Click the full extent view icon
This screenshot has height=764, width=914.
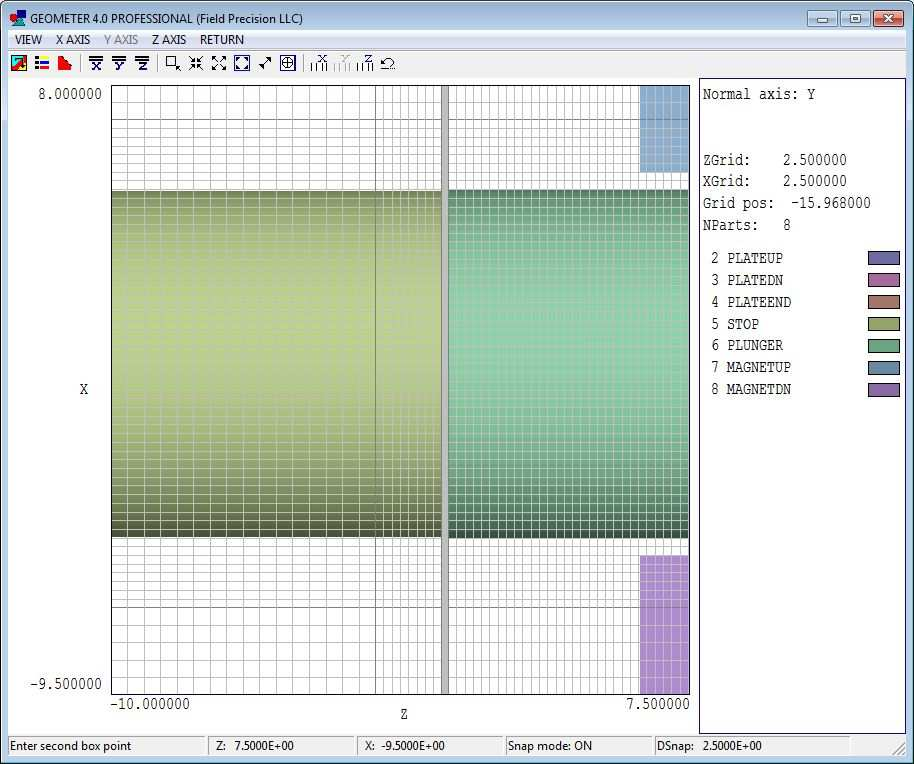[242, 63]
